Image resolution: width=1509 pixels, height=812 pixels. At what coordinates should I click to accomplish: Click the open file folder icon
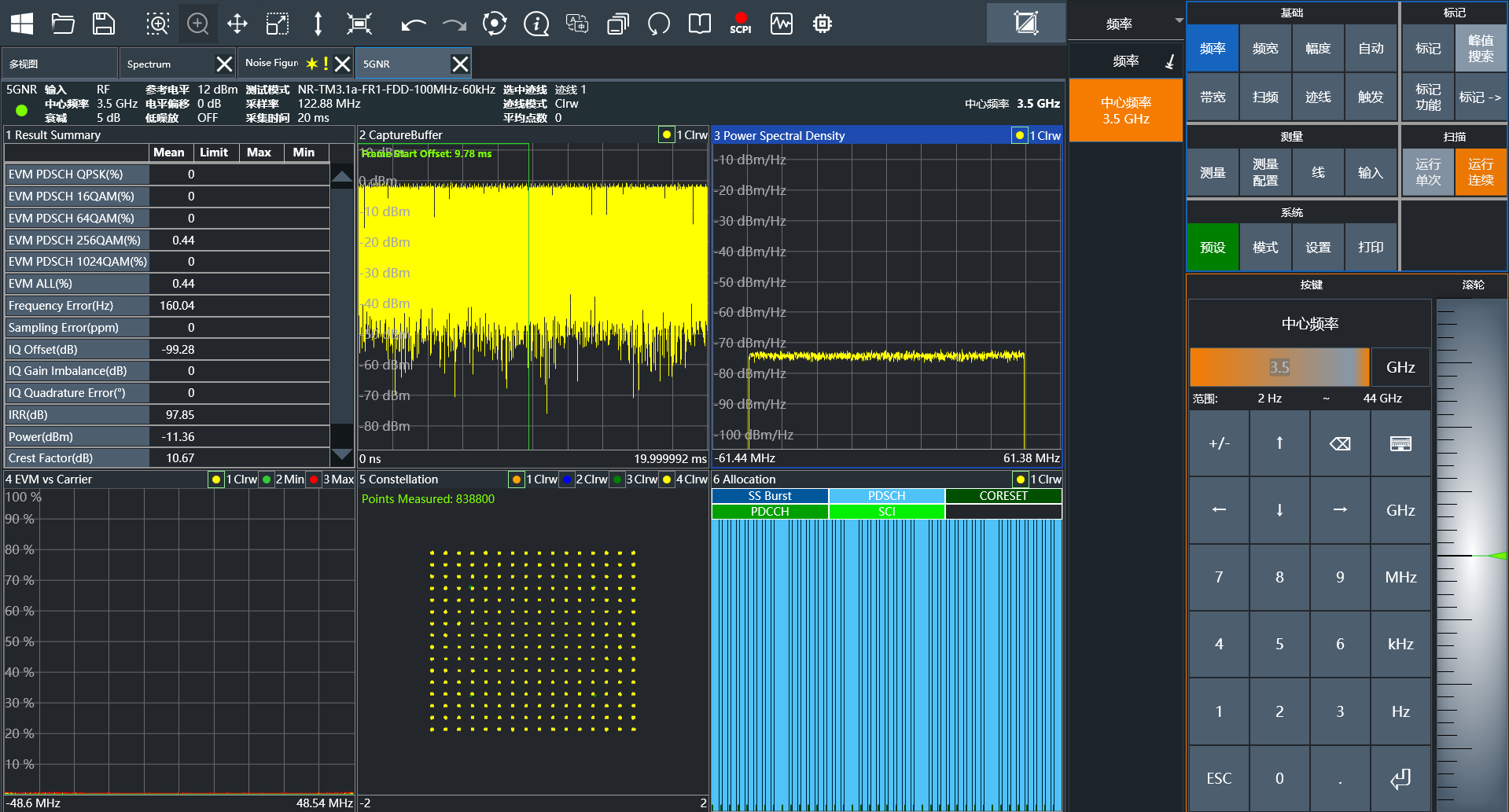pyautogui.click(x=63, y=24)
